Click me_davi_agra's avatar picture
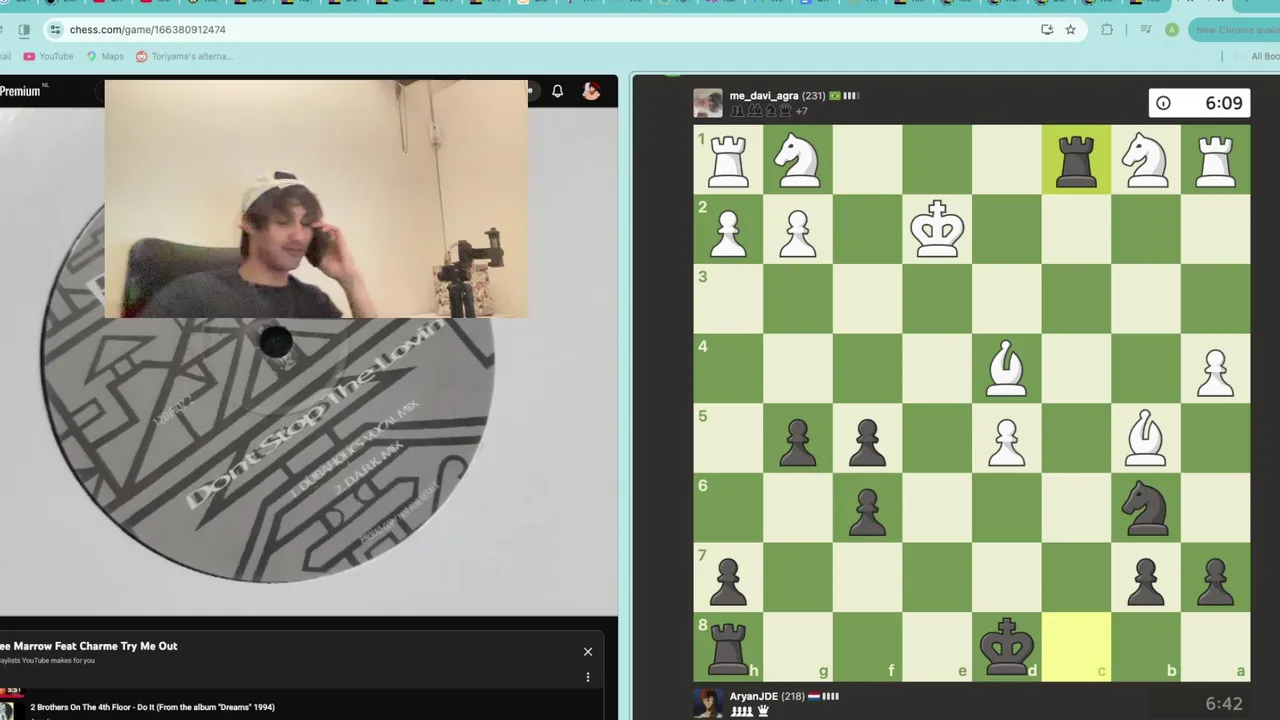Screen dimensions: 1280x720 pos(708,103)
